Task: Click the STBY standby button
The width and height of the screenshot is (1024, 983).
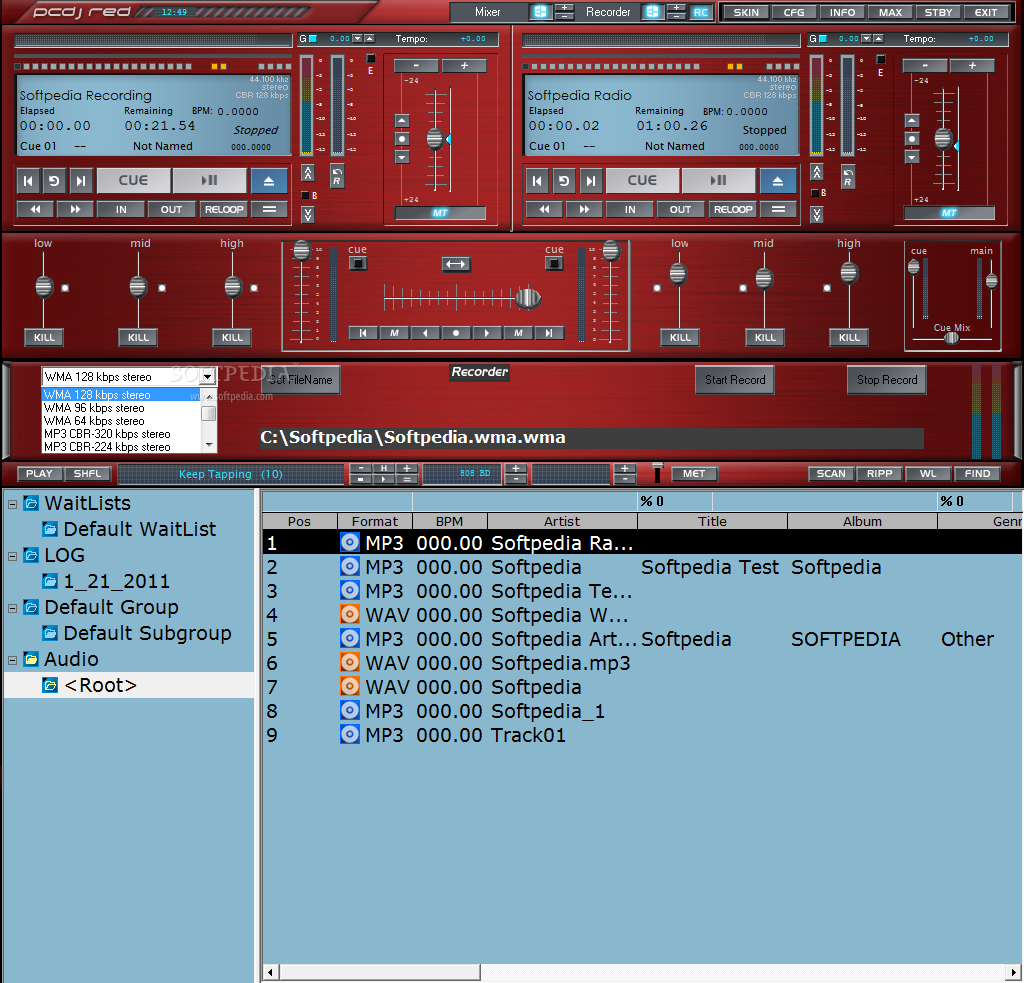Action: pyautogui.click(x=938, y=12)
